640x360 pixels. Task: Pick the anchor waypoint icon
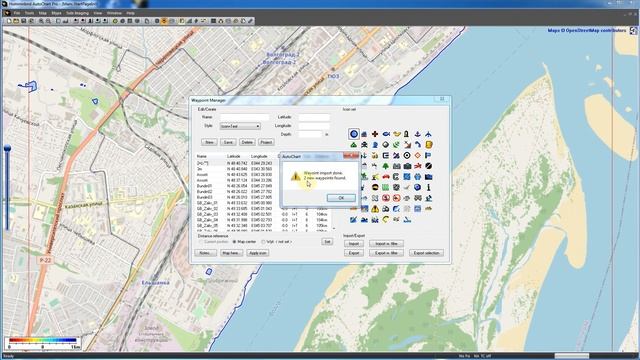click(x=418, y=134)
